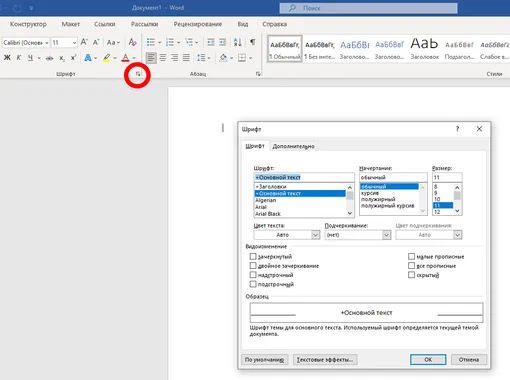Switch to Дополнительно tab in dialog

[x=293, y=146]
